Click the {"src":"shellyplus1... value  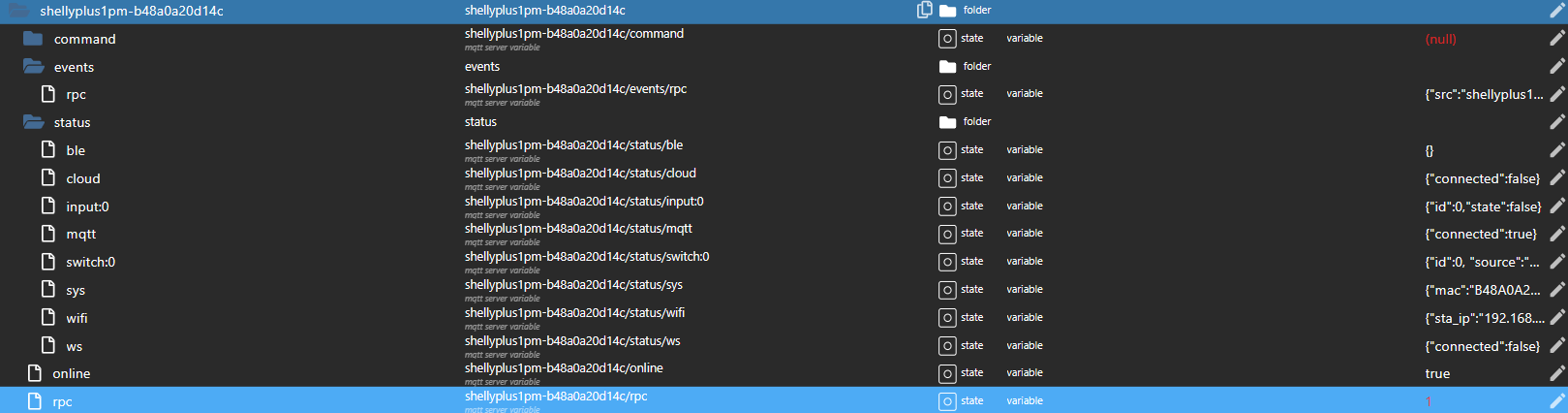coord(1485,95)
